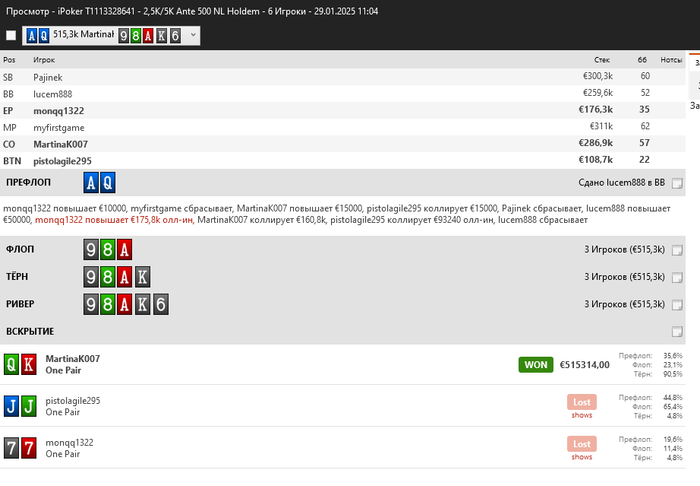
Task: Click the 9 card on the РИВЕР row
Action: pyautogui.click(x=91, y=304)
